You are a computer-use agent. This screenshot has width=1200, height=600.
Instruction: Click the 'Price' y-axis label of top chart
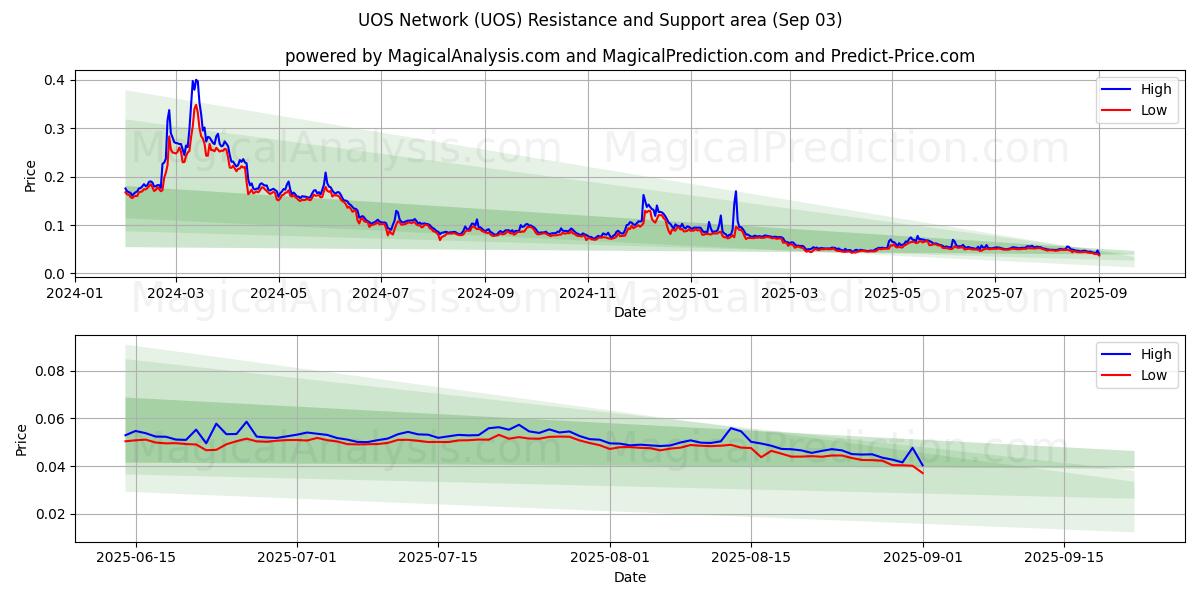click(30, 176)
